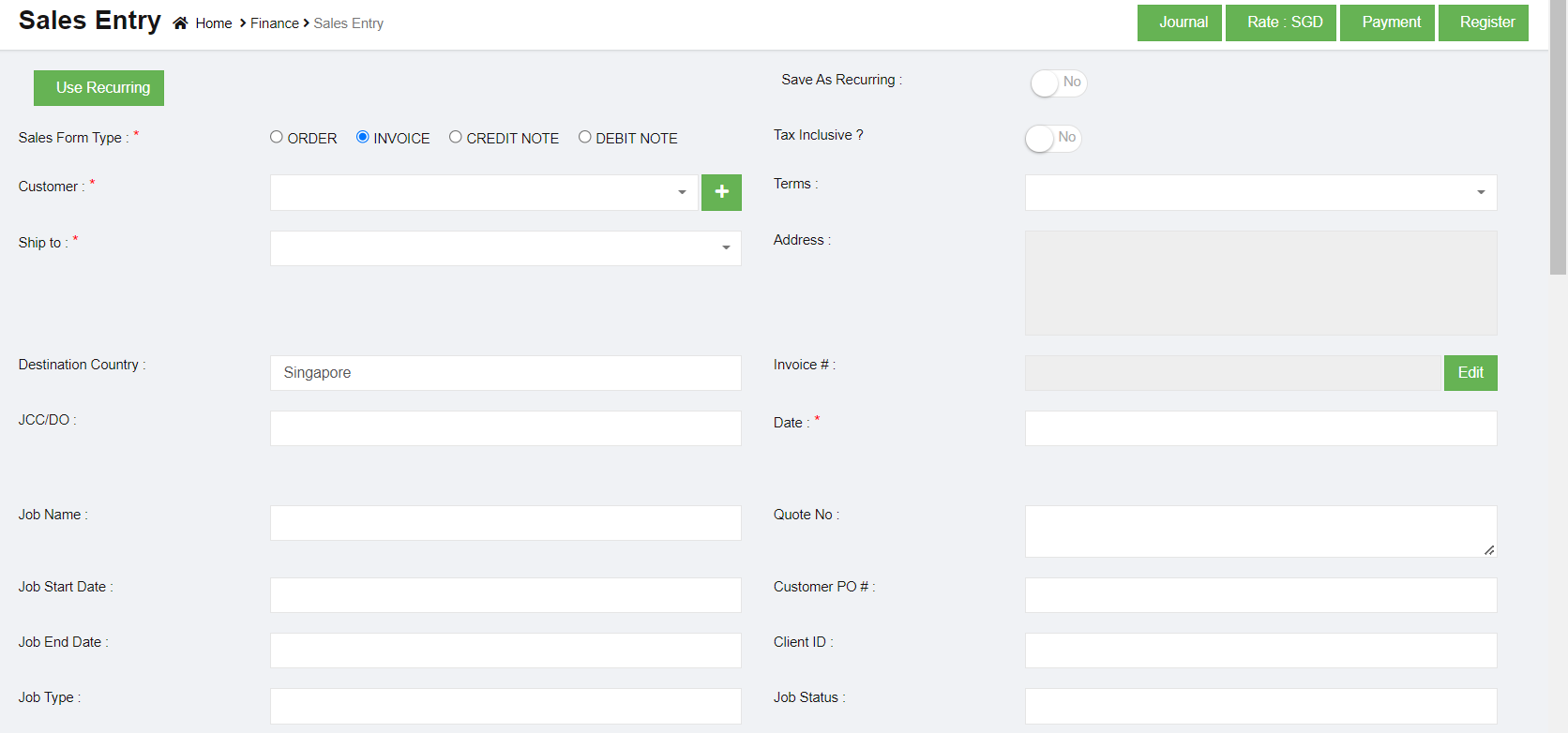Viewport: 1568px width, 733px height.
Task: Add new customer with plus button
Action: 721,192
